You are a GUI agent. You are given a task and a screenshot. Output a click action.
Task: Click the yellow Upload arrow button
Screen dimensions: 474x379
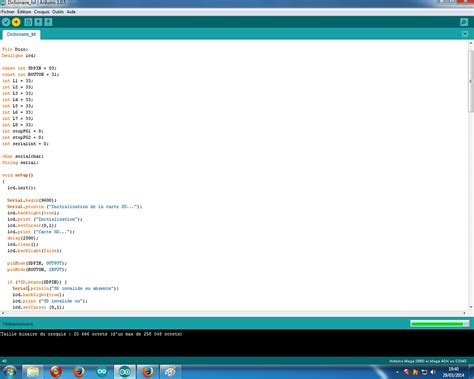click(x=16, y=22)
